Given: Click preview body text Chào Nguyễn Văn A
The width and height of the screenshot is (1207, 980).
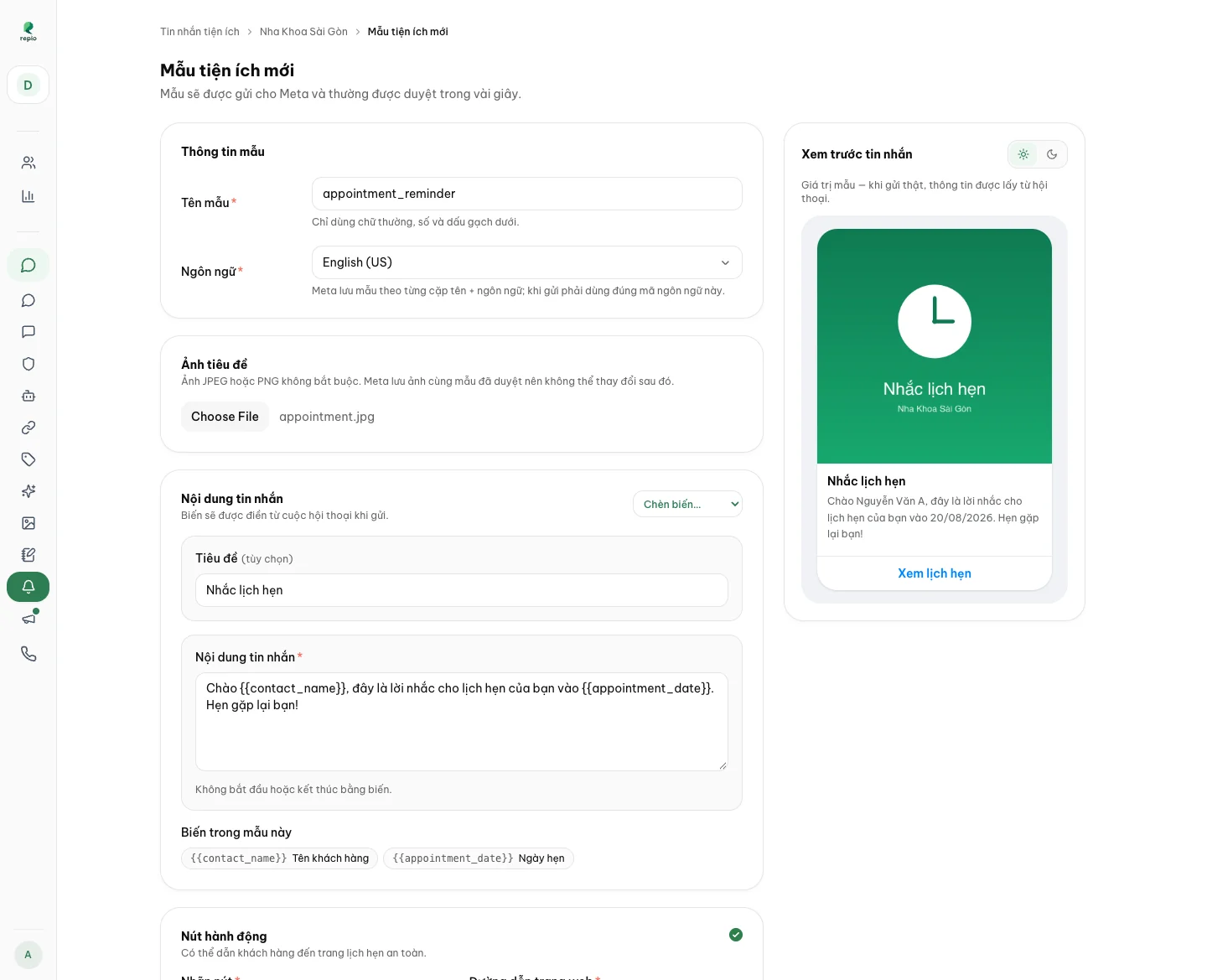Looking at the screenshot, I should (x=933, y=517).
